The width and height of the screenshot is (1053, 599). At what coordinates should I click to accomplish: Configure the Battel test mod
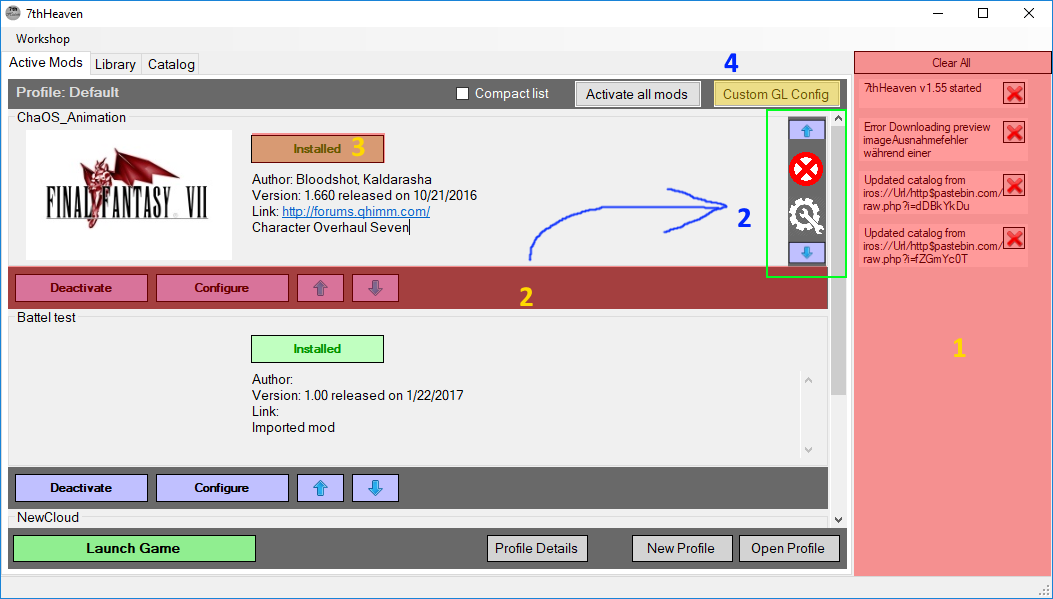point(222,488)
